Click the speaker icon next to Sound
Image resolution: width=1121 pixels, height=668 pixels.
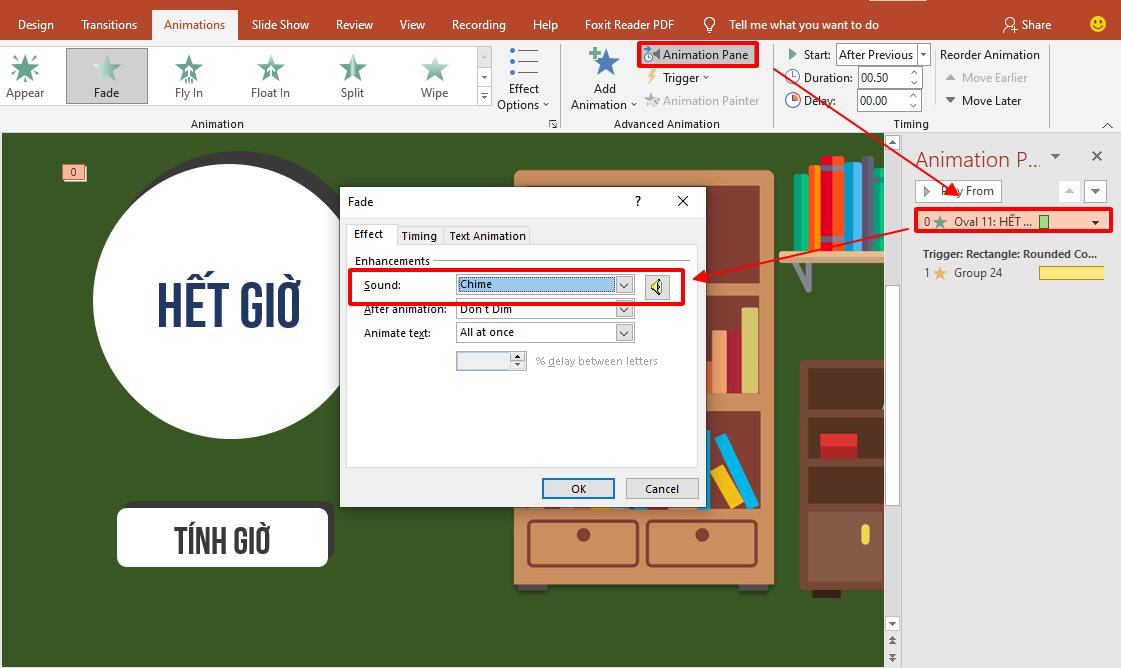656,287
